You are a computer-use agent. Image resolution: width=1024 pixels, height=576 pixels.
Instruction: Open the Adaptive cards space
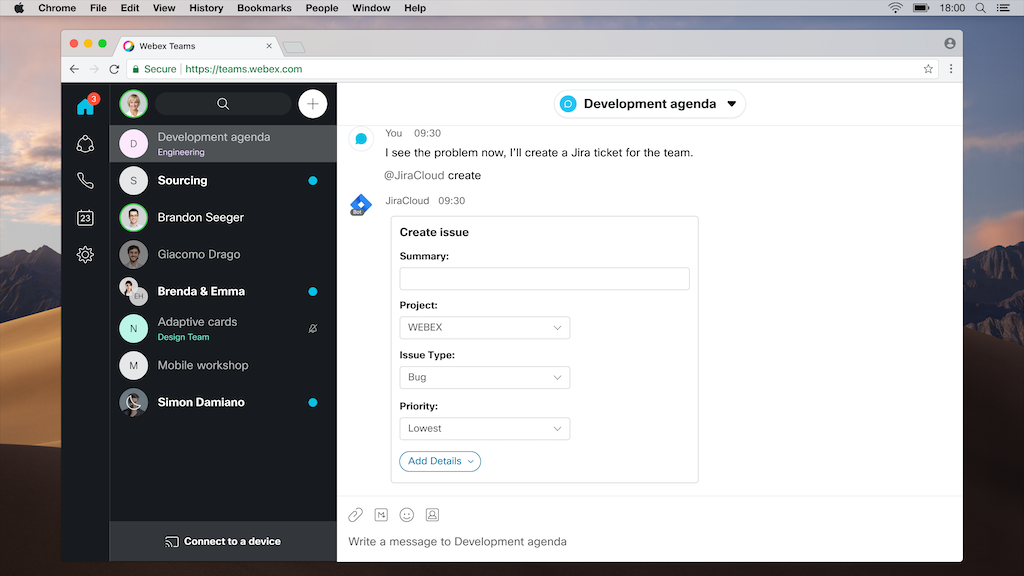tap(223, 328)
